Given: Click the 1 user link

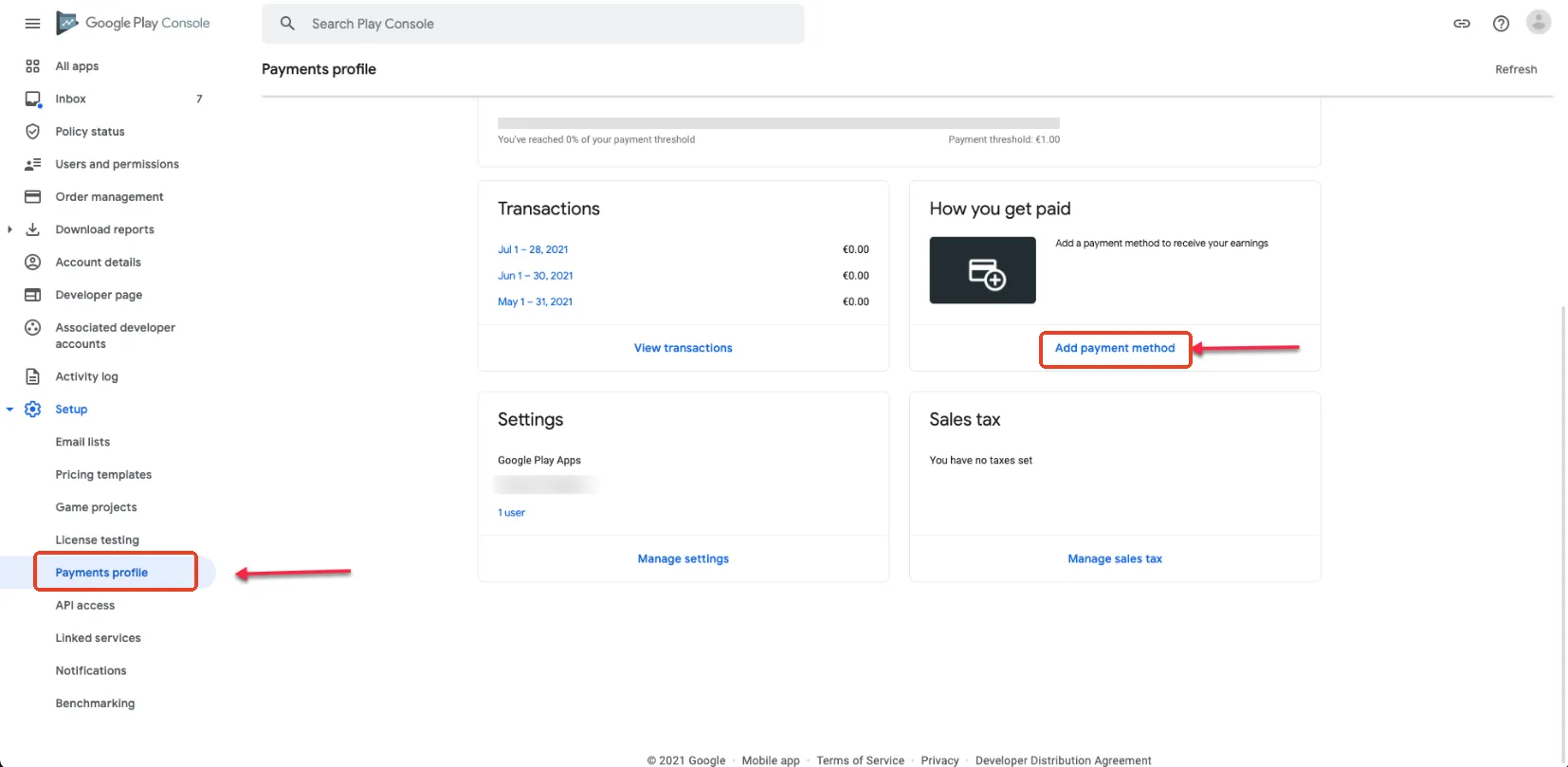Looking at the screenshot, I should (x=511, y=513).
